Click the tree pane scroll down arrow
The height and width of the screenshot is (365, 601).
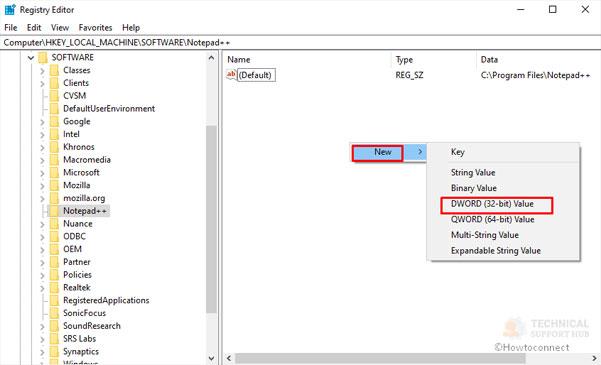pos(211,358)
